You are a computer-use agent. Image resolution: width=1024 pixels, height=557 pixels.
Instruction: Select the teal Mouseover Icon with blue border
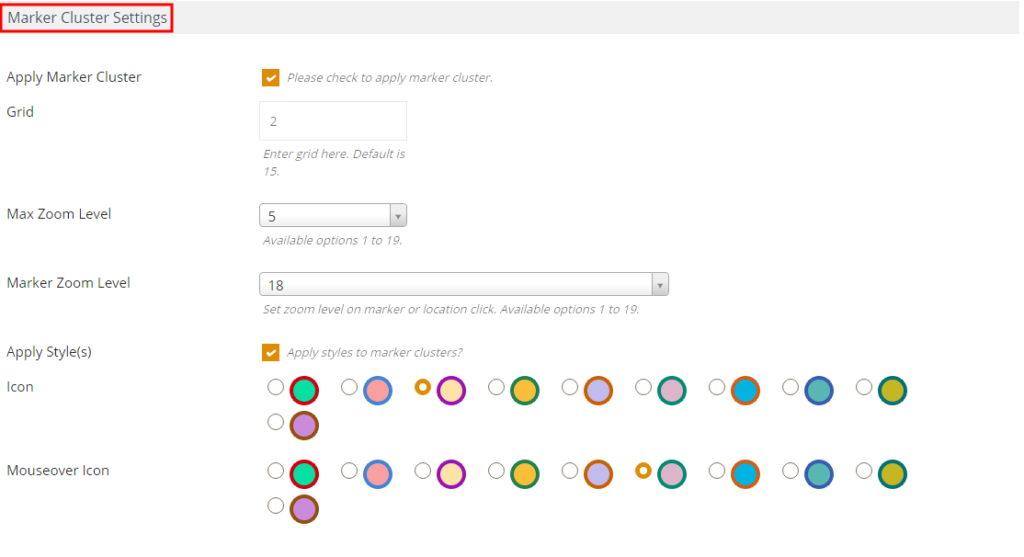pos(819,474)
